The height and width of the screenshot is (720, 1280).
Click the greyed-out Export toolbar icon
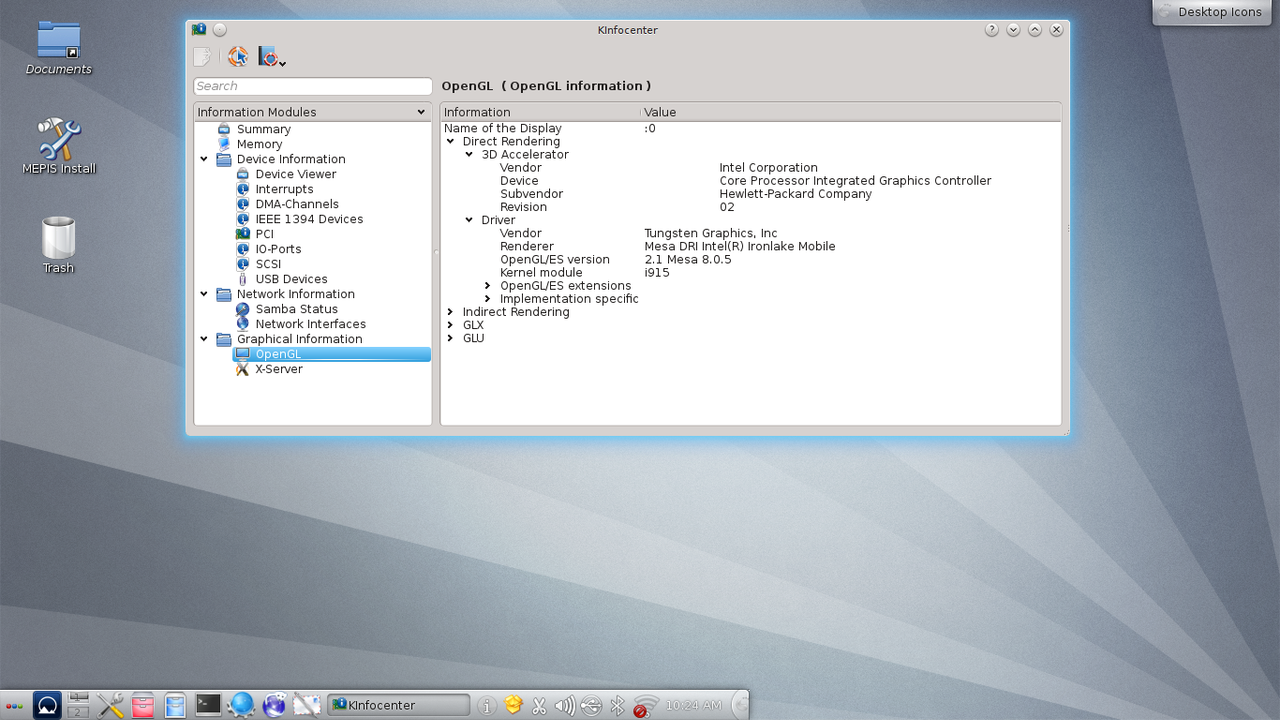(x=202, y=57)
